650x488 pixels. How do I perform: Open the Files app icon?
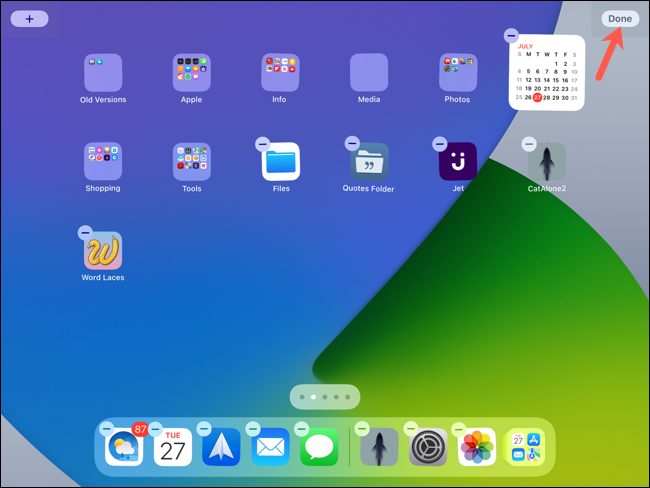pyautogui.click(x=281, y=162)
